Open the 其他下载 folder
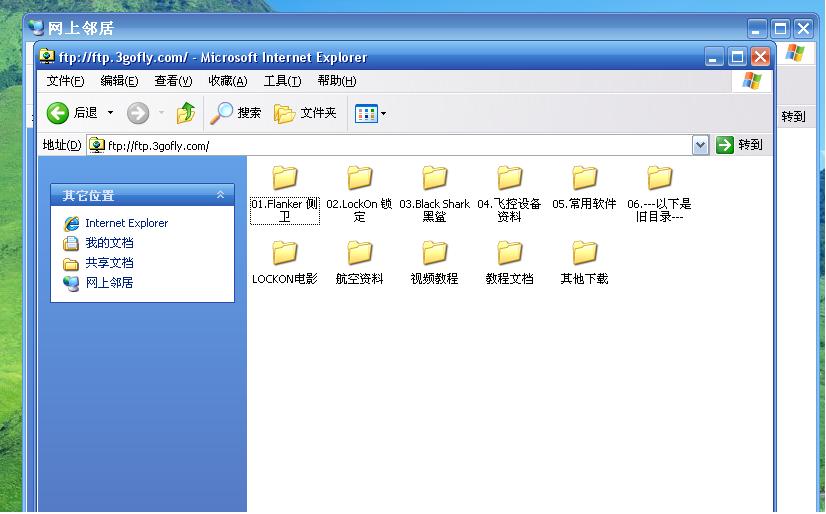The image size is (826, 514). pos(584,263)
